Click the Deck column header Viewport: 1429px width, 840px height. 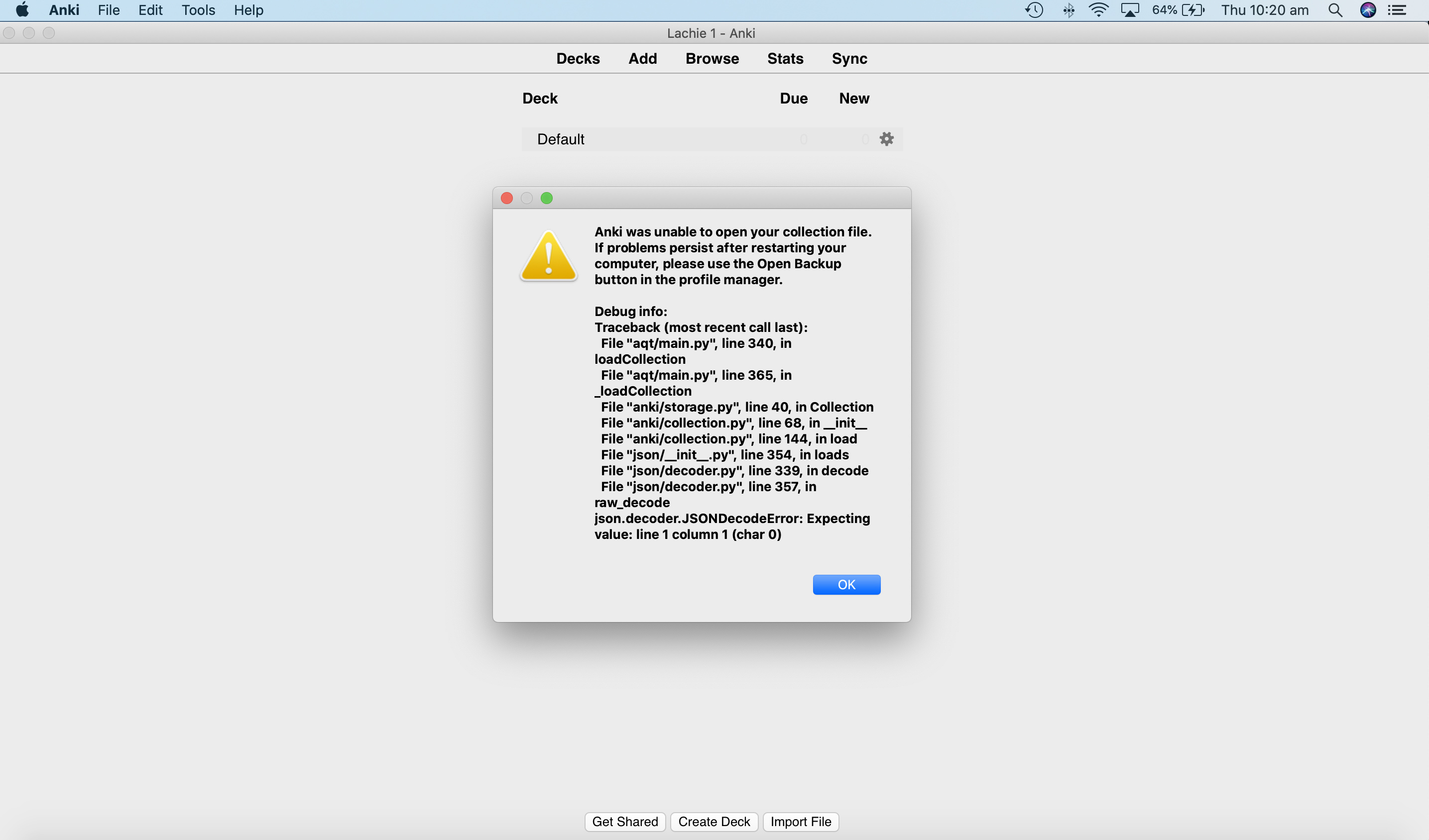[x=540, y=98]
